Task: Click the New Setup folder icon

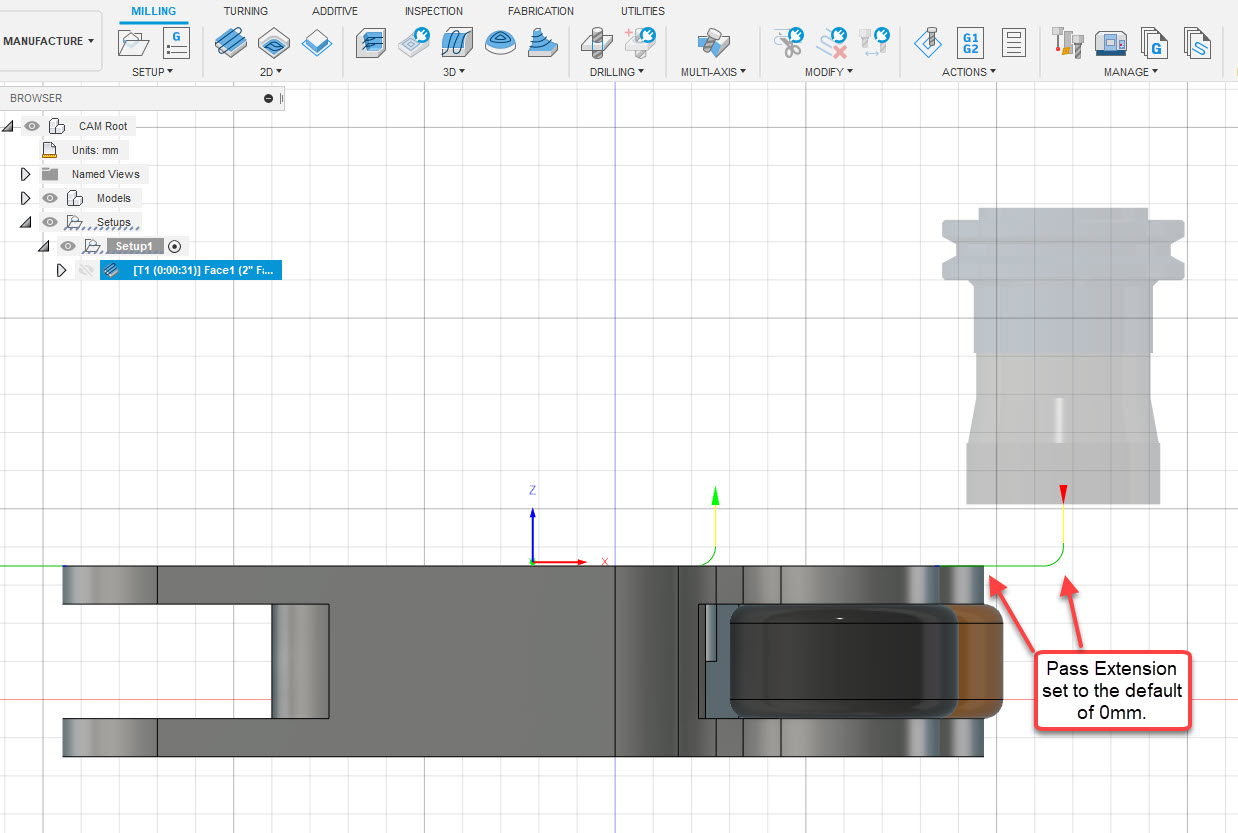Action: pyautogui.click(x=133, y=43)
